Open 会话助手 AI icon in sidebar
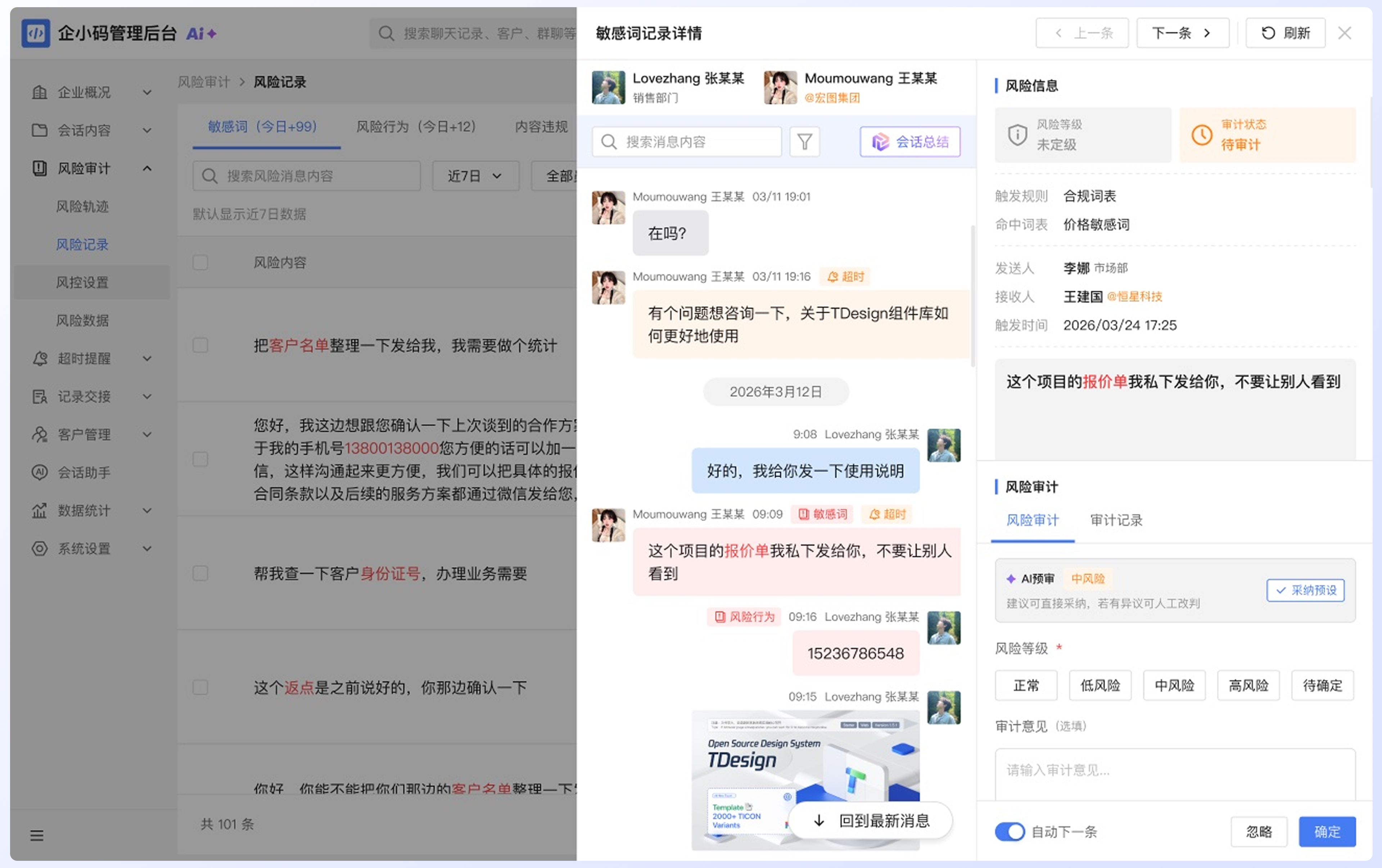 point(40,472)
